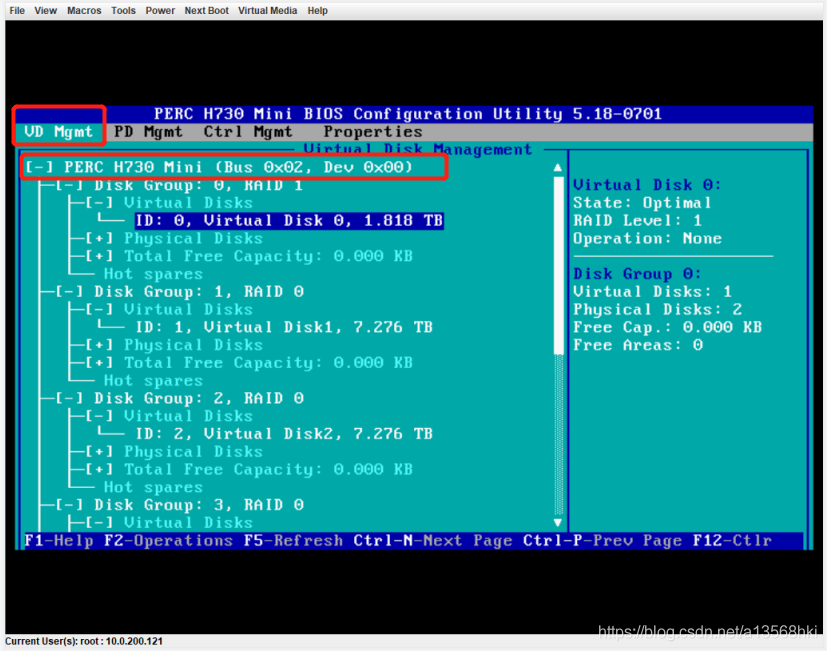
Task: Click the 'State: Optimal' text
Action: pyautogui.click(x=642, y=203)
